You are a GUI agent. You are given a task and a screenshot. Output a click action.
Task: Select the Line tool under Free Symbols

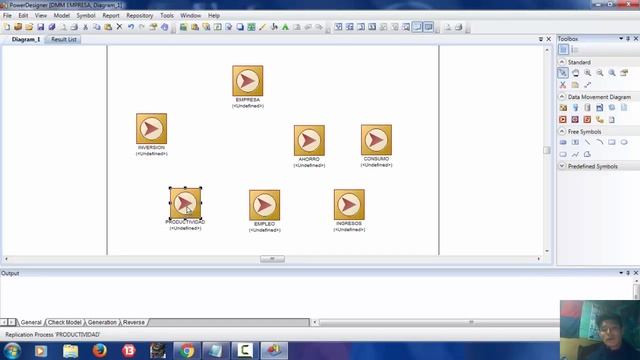click(587, 142)
